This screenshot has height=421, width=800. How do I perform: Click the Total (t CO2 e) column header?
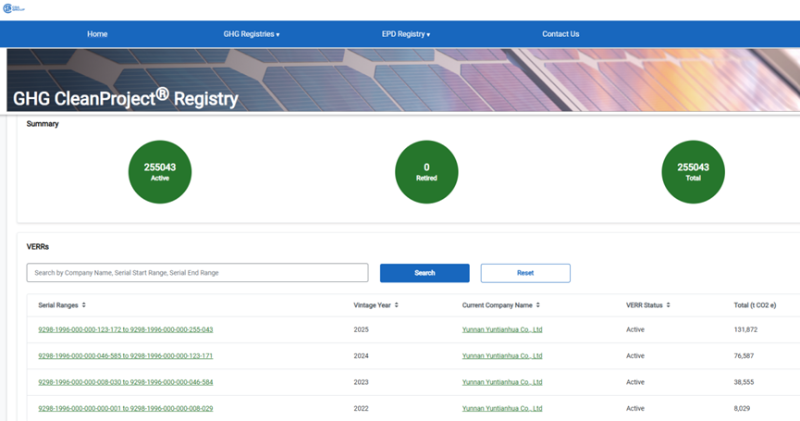pos(755,305)
